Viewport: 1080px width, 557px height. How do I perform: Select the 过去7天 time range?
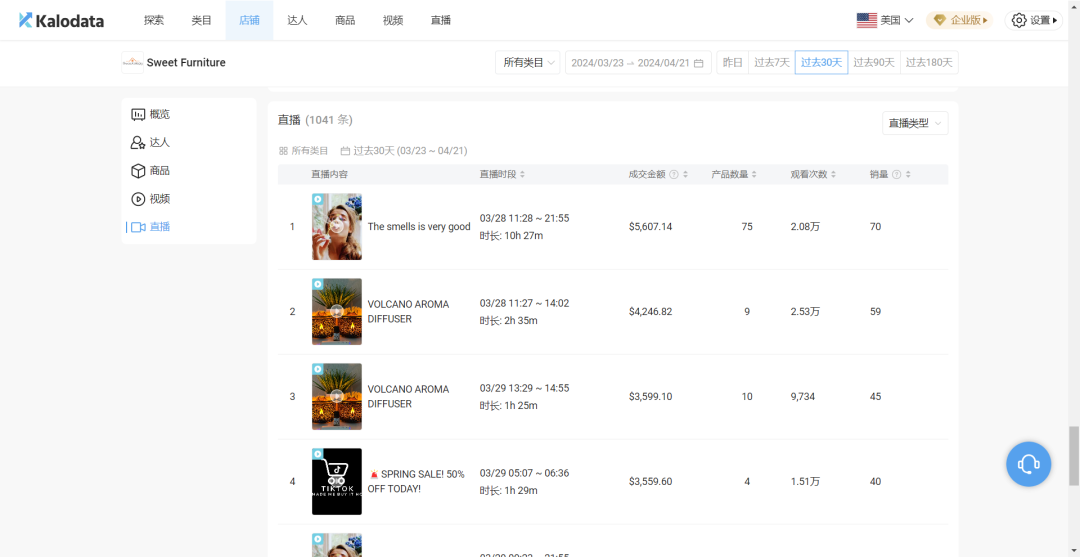(771, 63)
